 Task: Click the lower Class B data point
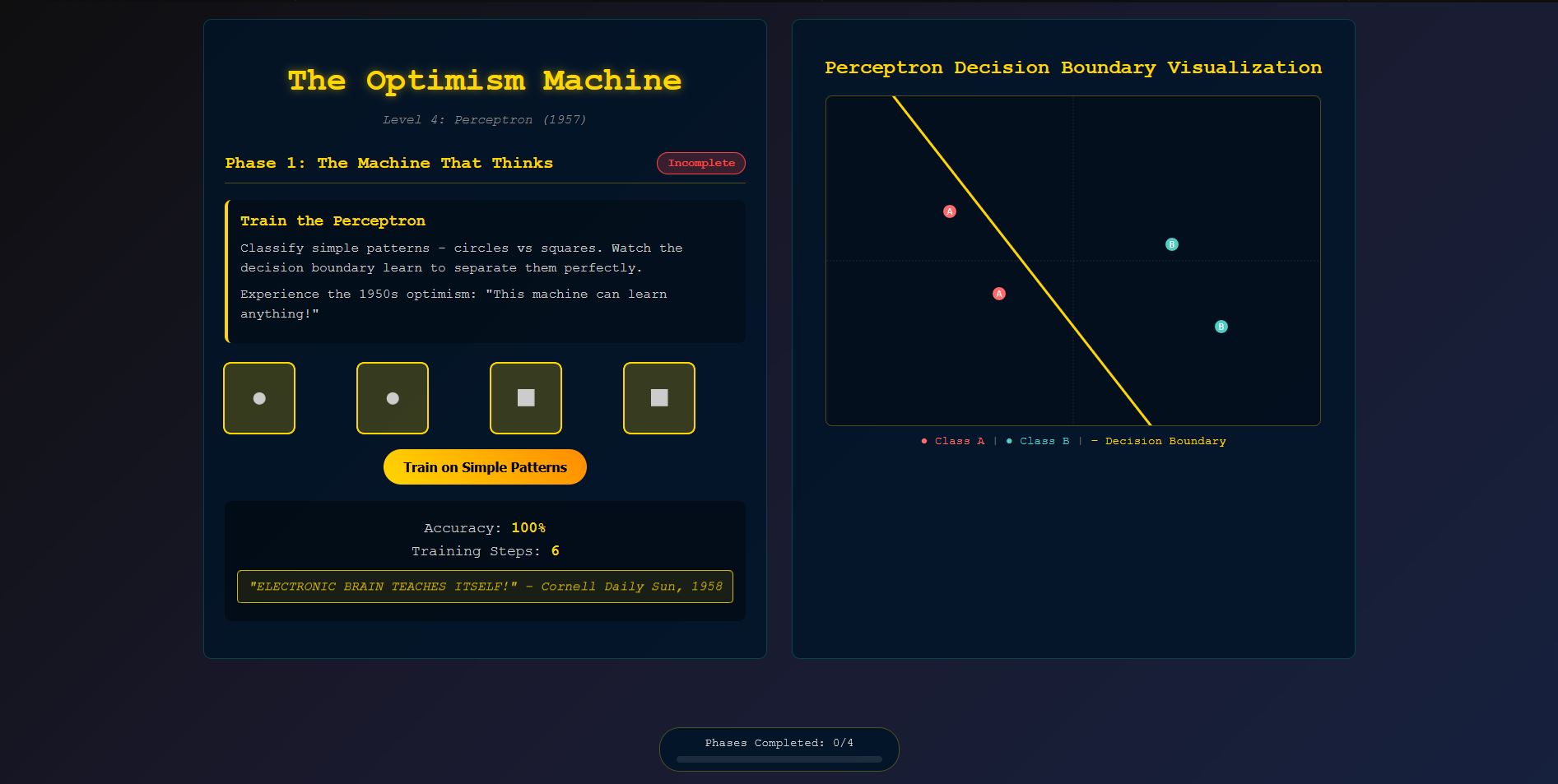(1221, 327)
